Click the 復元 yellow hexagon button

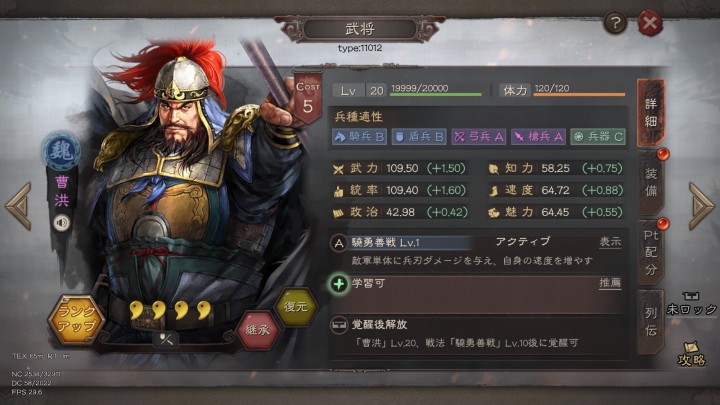click(x=296, y=306)
